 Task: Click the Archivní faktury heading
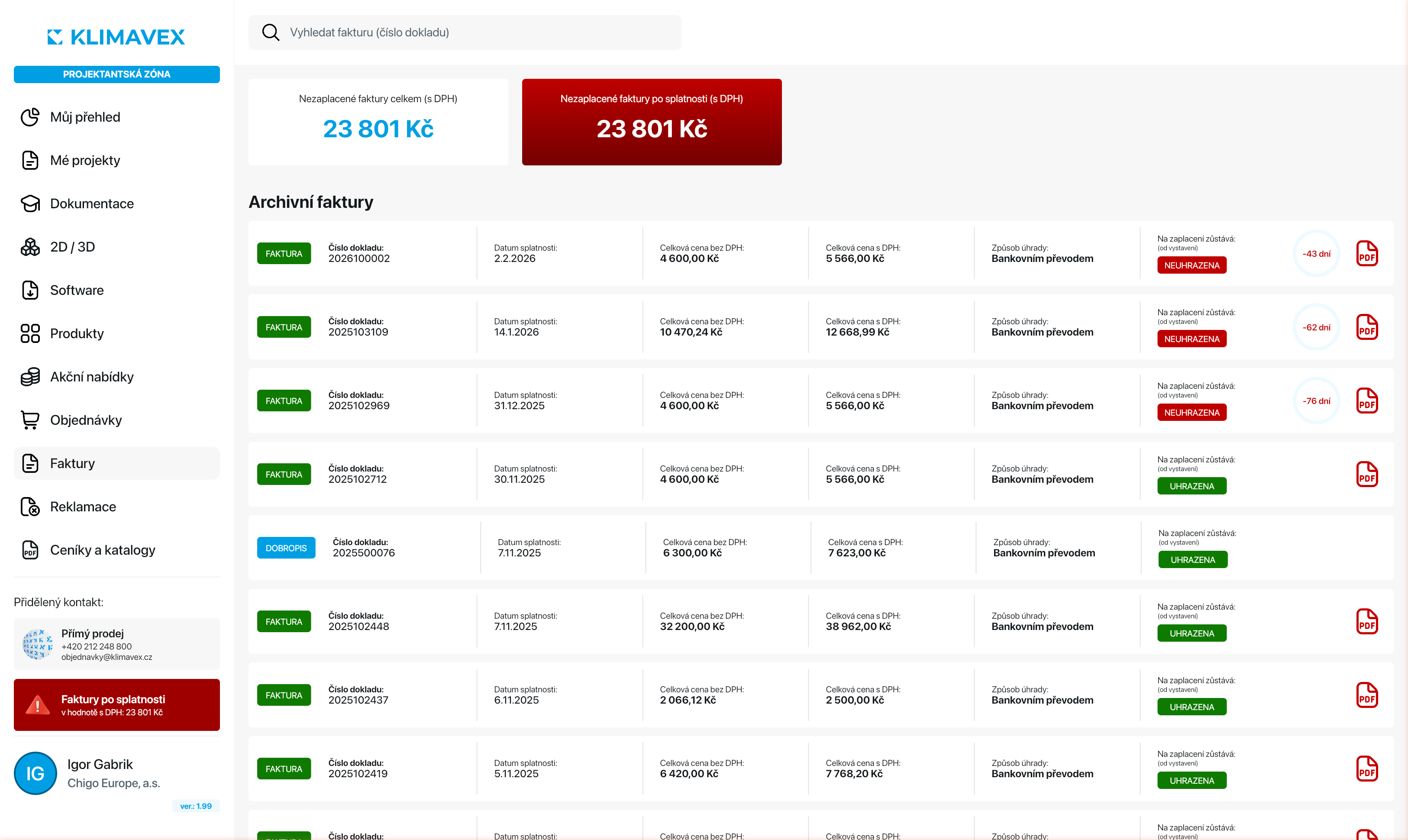pos(311,202)
